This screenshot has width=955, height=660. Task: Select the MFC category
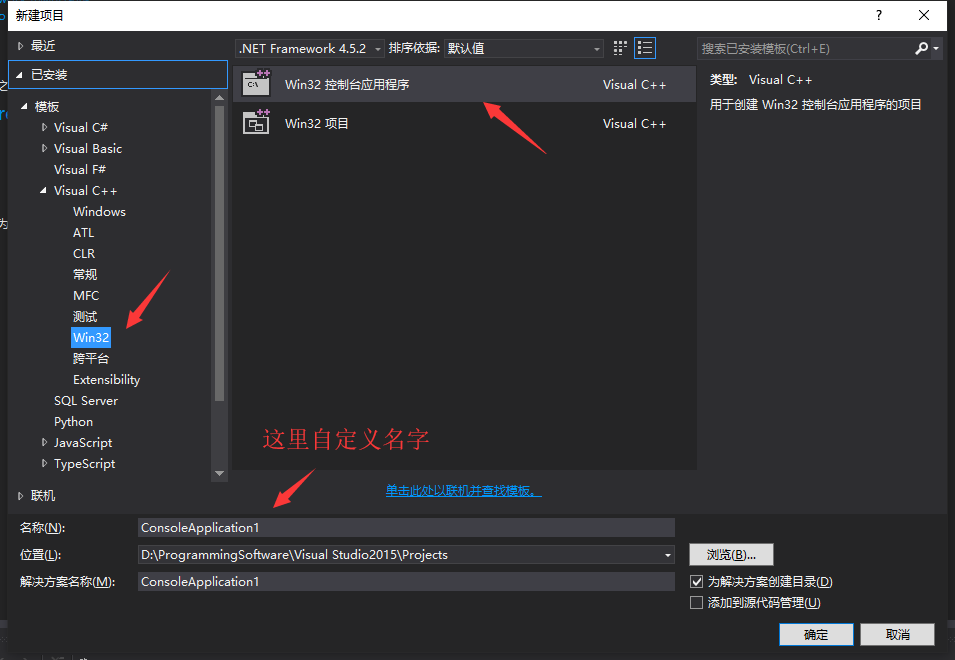[x=86, y=295]
